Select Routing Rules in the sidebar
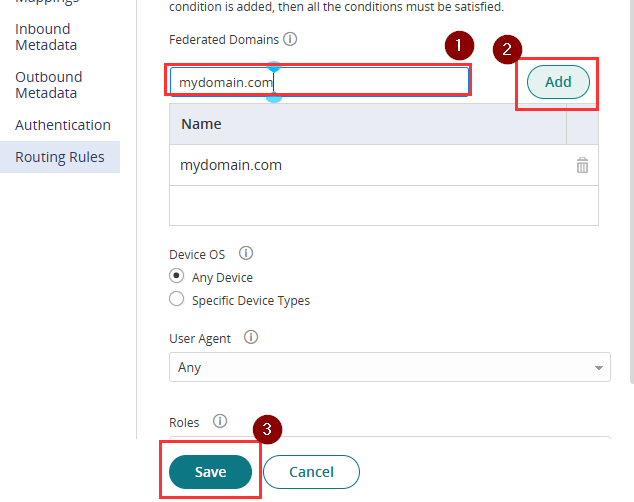The width and height of the screenshot is (634, 502). 60,157
